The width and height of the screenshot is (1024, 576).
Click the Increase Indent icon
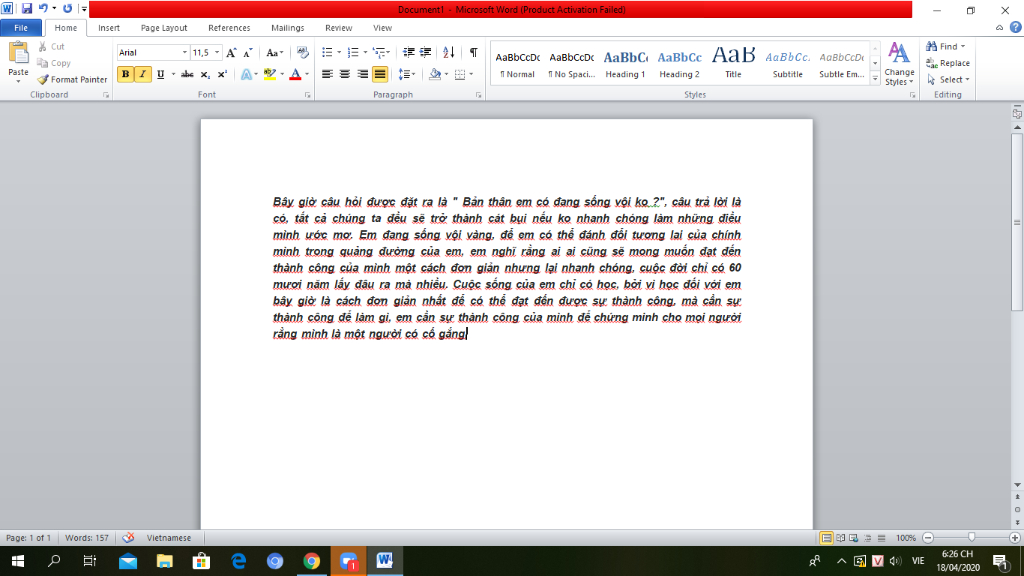425,52
